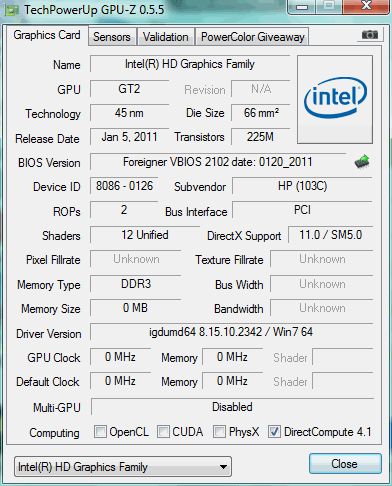392x486 pixels.
Task: Click the dropdown arrow beside Intel(R) HD Graphics Family
Action: tap(224, 467)
